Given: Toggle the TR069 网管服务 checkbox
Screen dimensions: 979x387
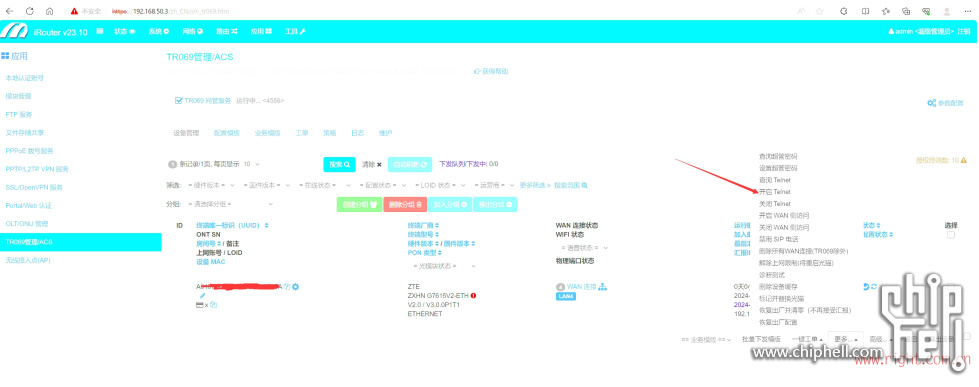Looking at the screenshot, I should point(178,100).
